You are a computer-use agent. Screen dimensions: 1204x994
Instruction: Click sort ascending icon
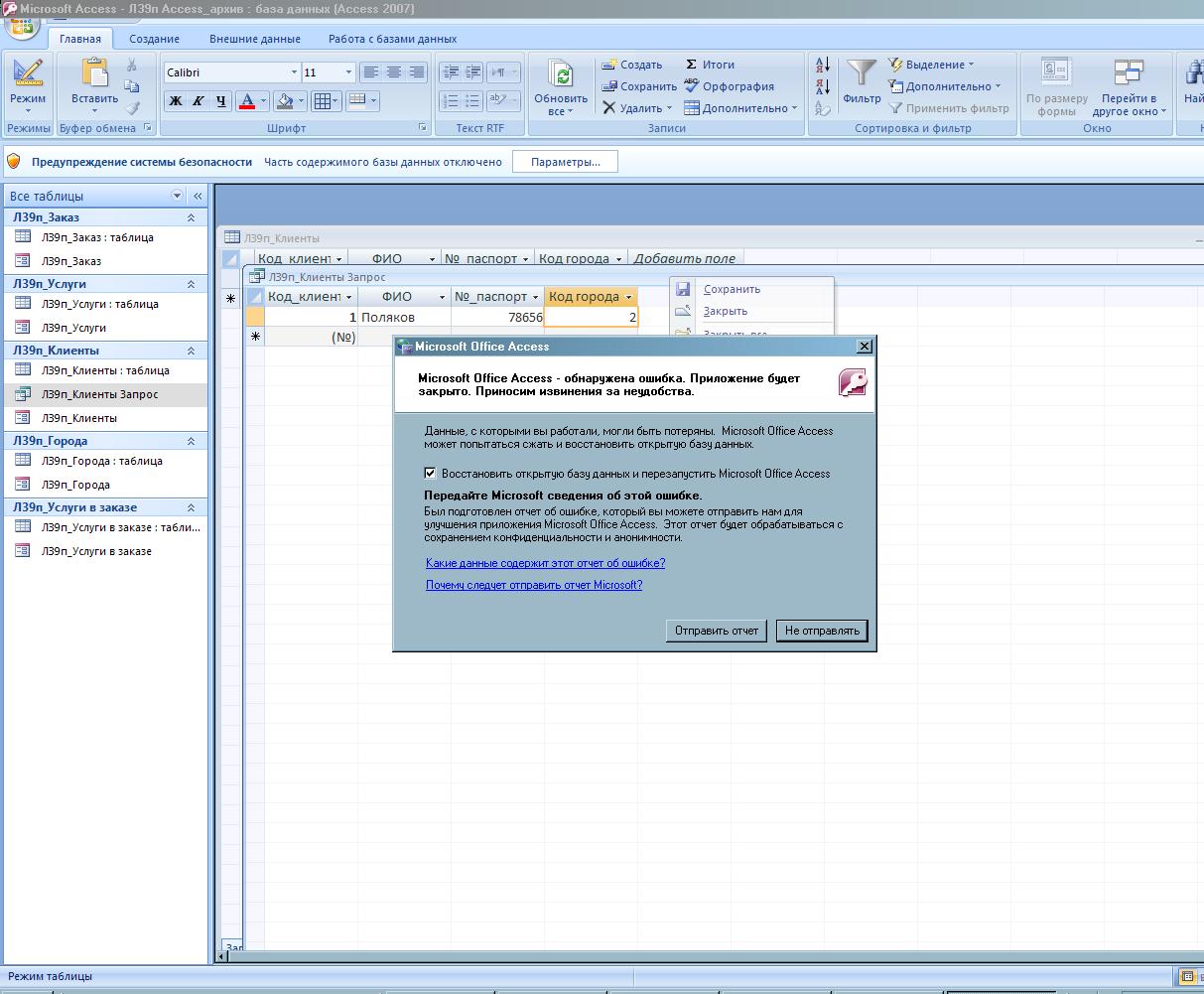(x=823, y=66)
